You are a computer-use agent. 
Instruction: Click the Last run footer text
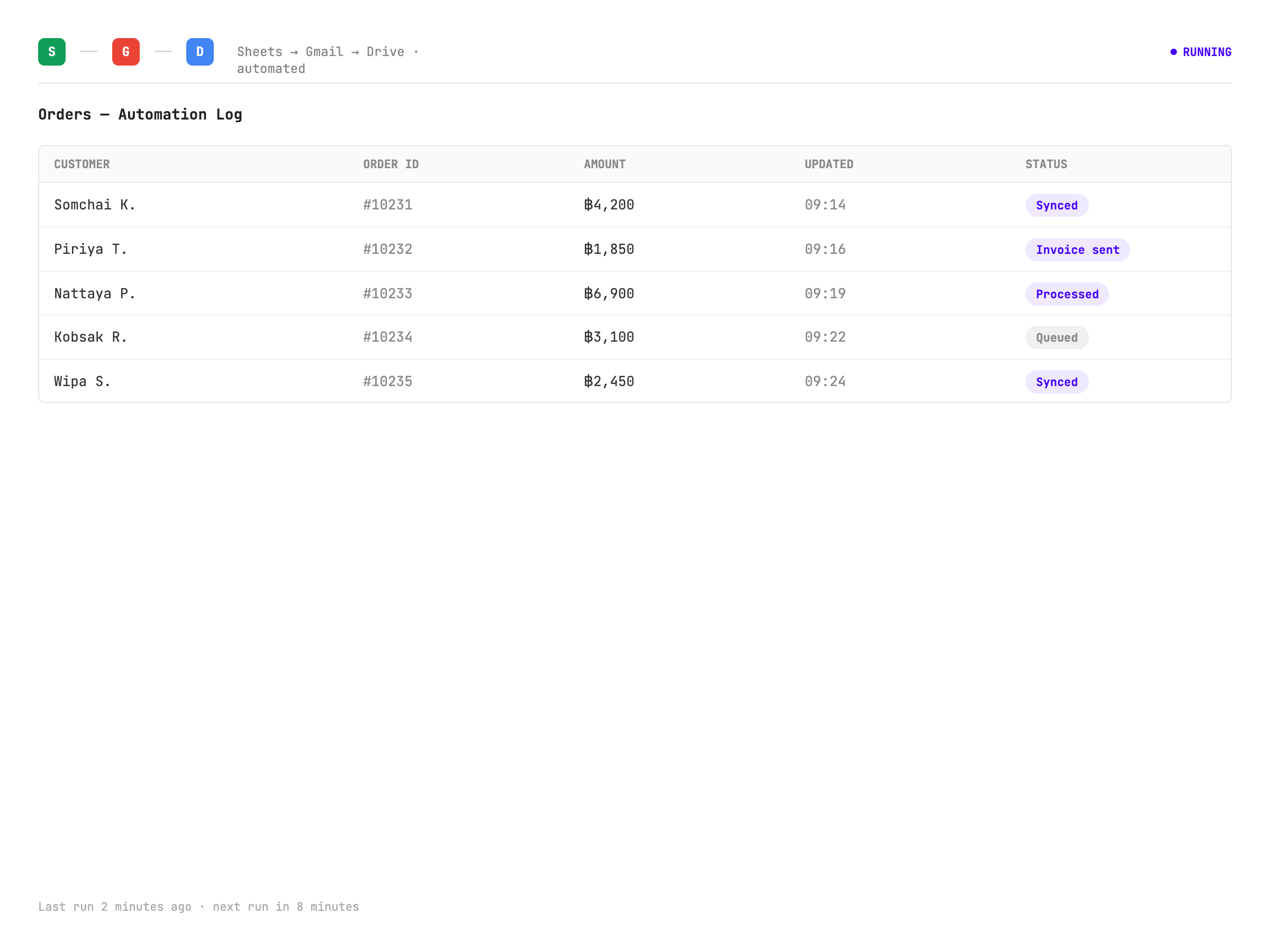pyautogui.click(x=198, y=907)
